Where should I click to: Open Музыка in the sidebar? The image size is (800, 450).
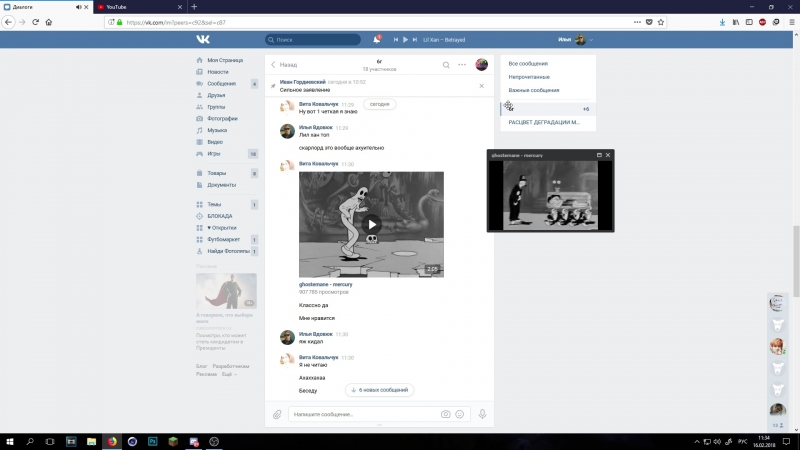[x=217, y=130]
